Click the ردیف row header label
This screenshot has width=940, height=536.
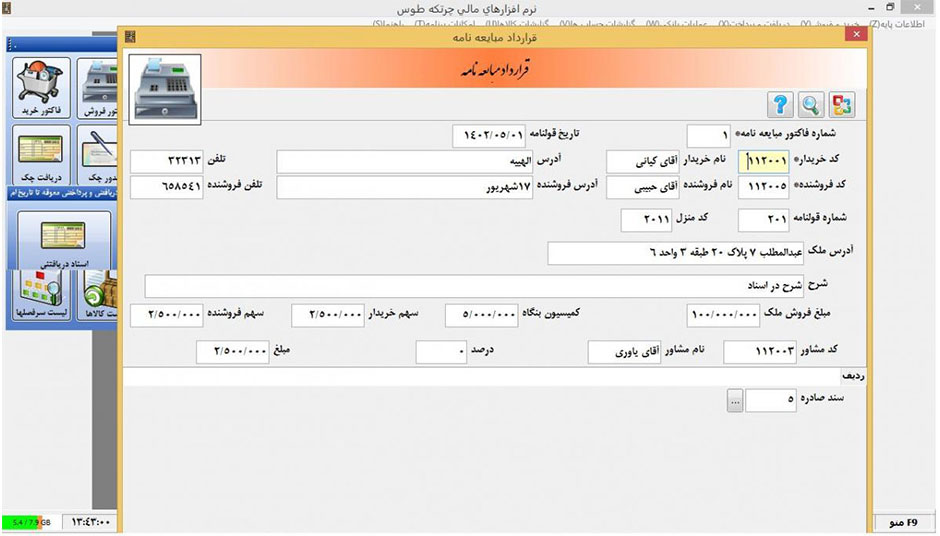click(852, 376)
